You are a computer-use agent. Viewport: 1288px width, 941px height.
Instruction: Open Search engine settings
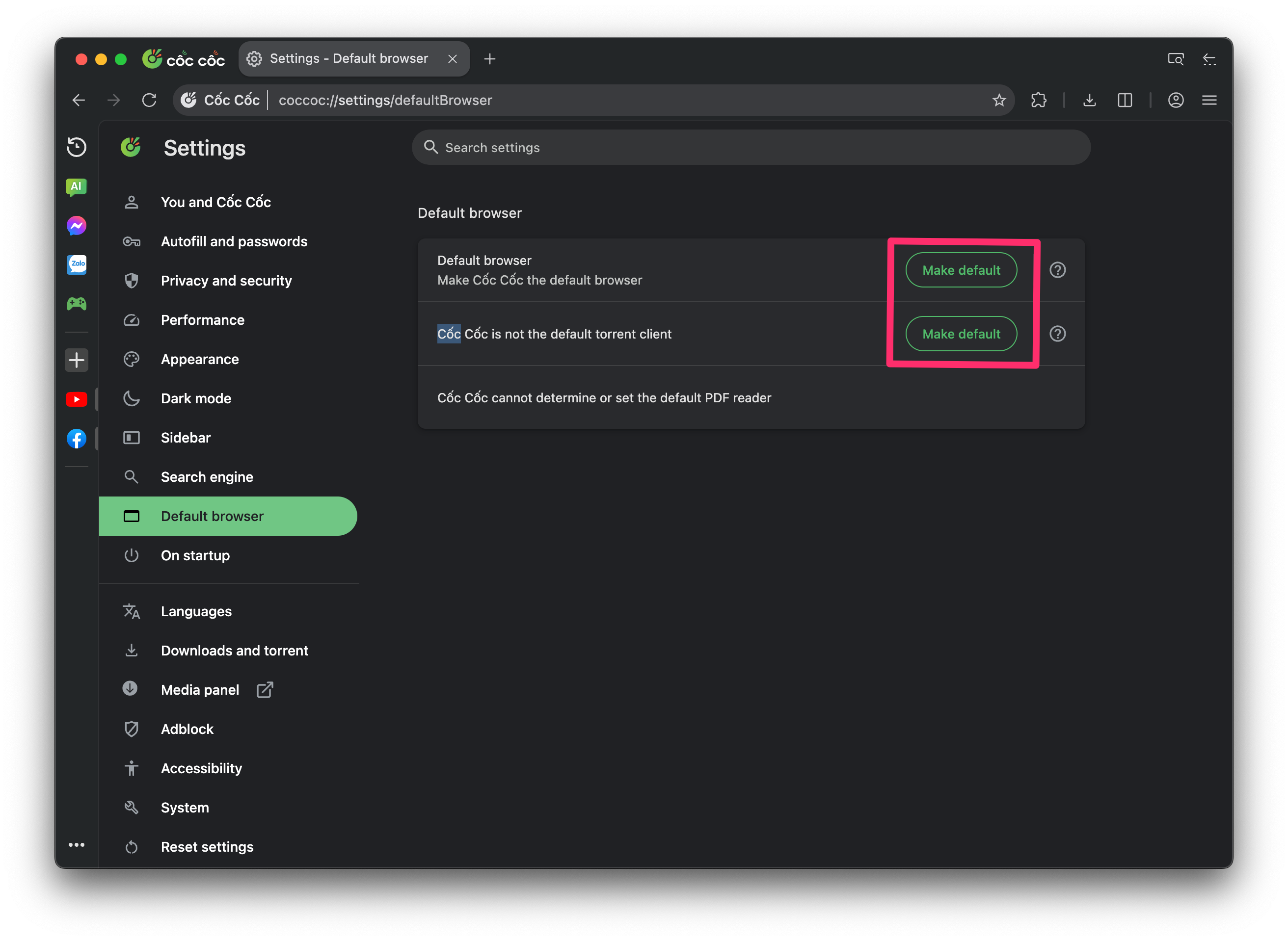click(x=228, y=477)
